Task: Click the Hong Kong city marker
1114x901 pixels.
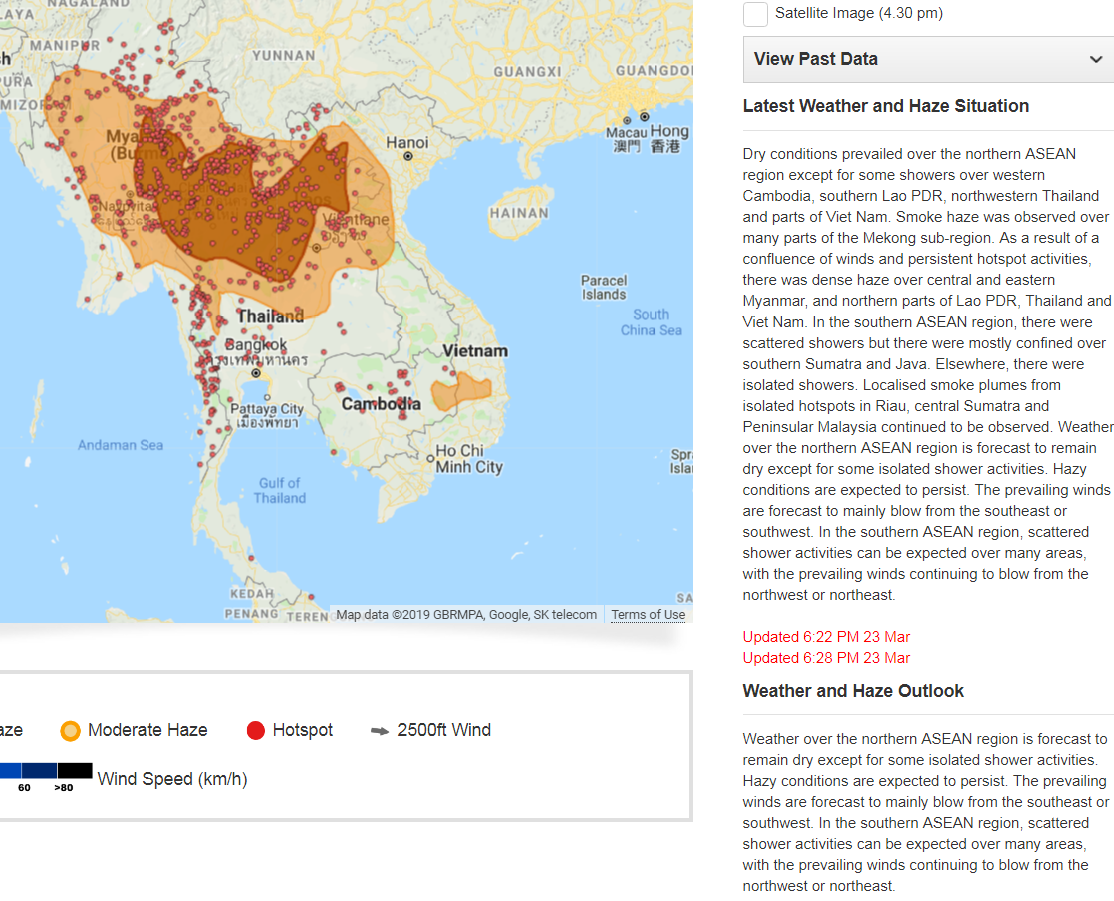Action: click(645, 117)
